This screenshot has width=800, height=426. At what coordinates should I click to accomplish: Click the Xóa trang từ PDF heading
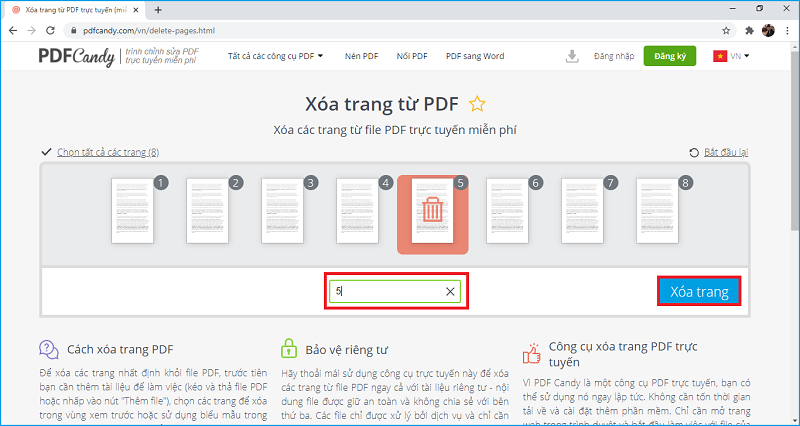point(382,104)
